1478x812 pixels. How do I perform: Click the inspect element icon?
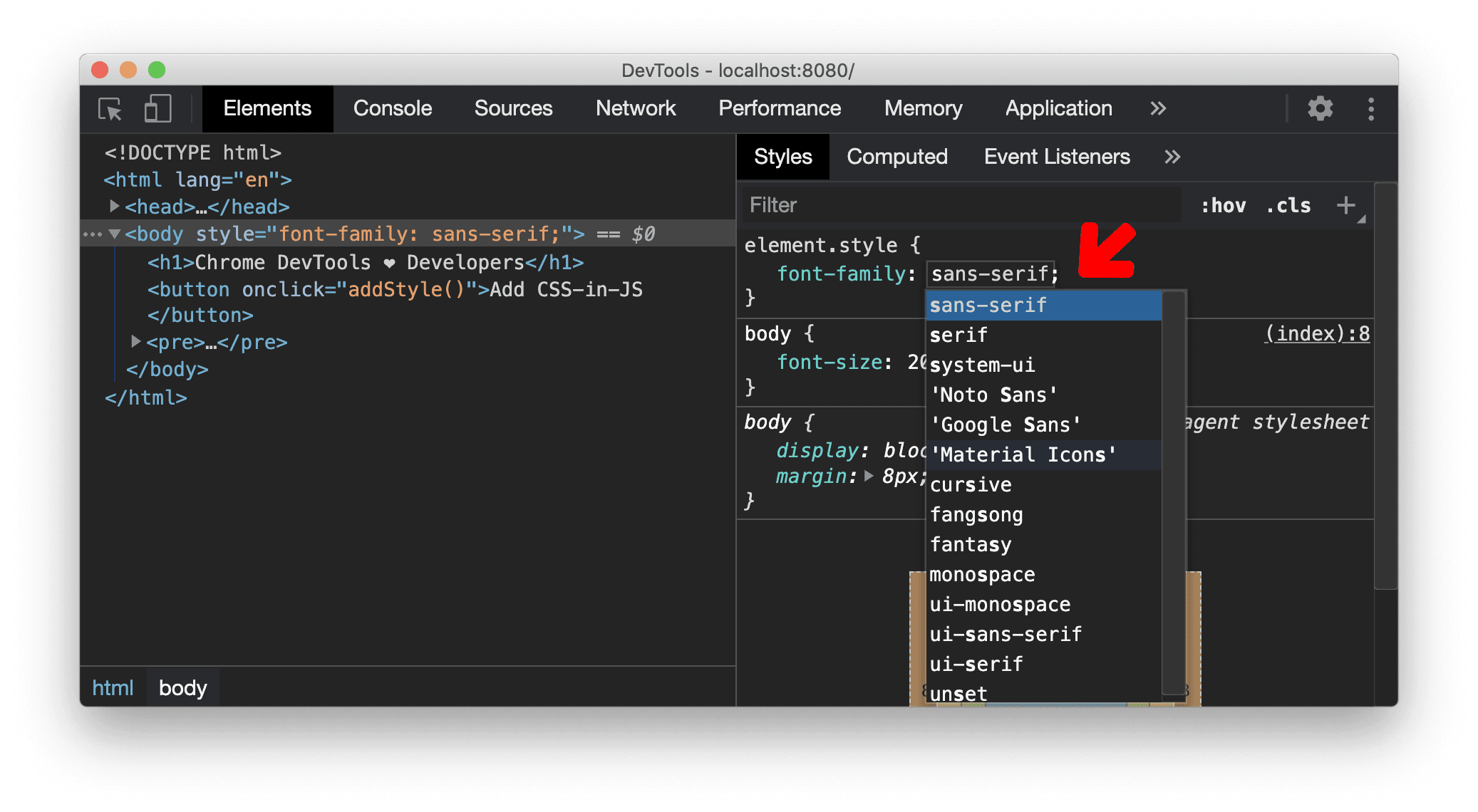[113, 108]
